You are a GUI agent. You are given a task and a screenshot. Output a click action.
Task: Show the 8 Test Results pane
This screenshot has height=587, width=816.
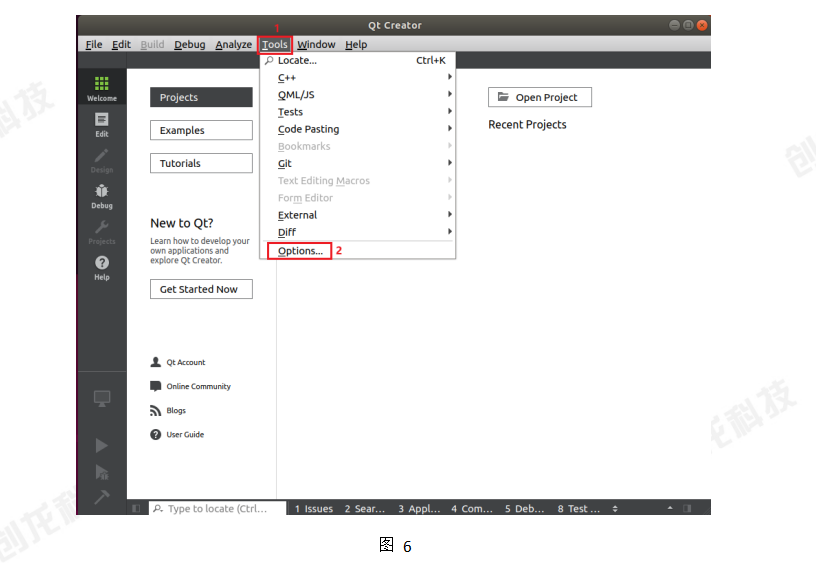click(579, 508)
